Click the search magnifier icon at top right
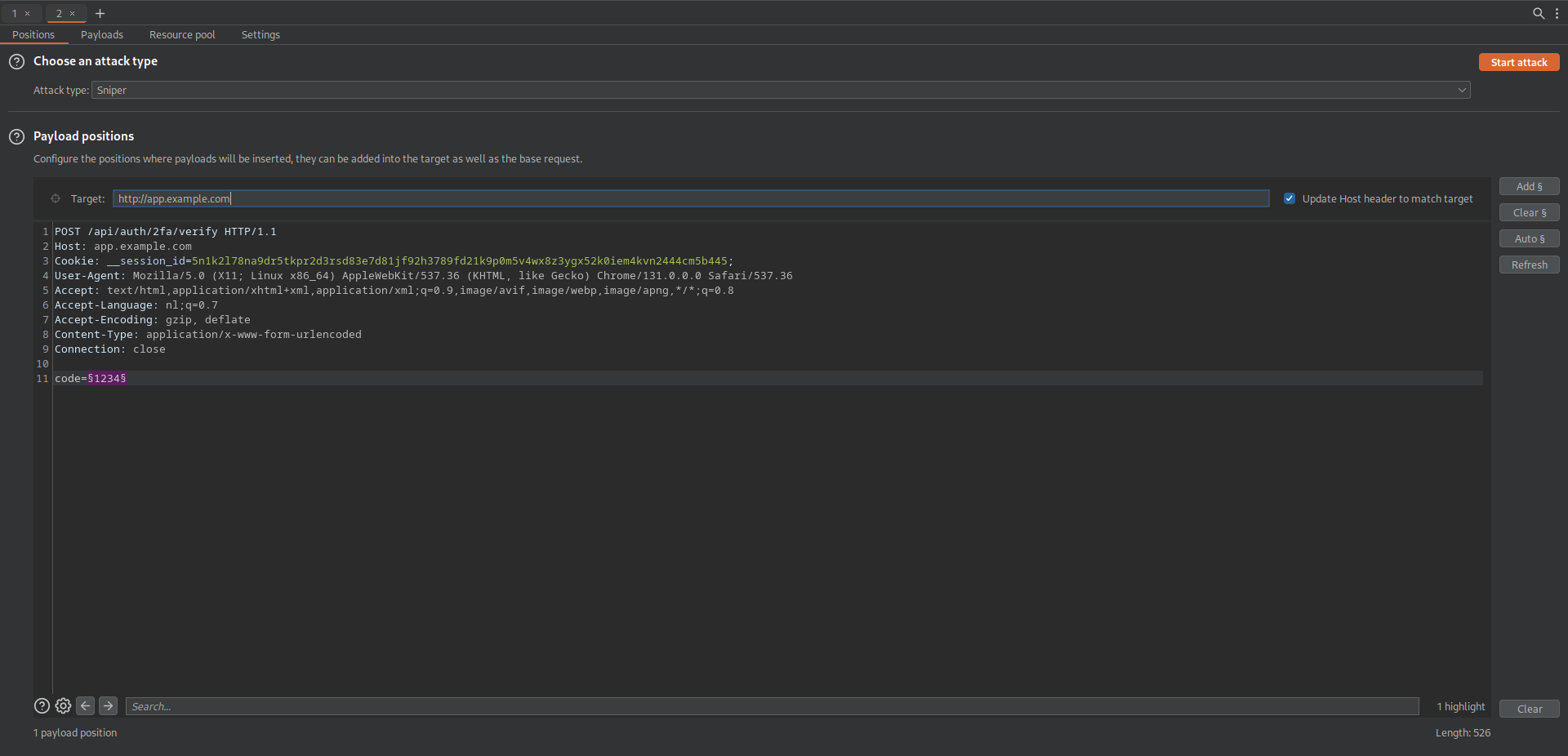 point(1539,13)
